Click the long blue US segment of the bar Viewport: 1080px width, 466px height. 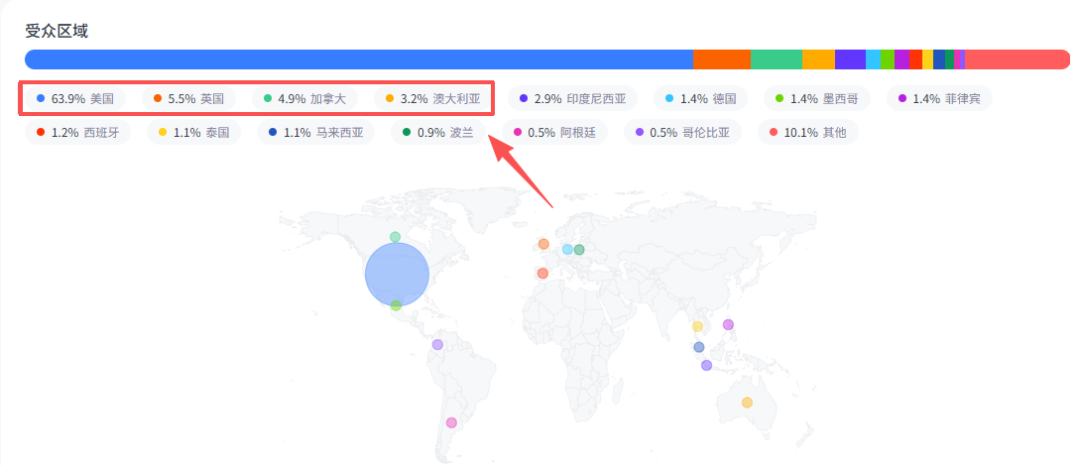pyautogui.click(x=359, y=59)
